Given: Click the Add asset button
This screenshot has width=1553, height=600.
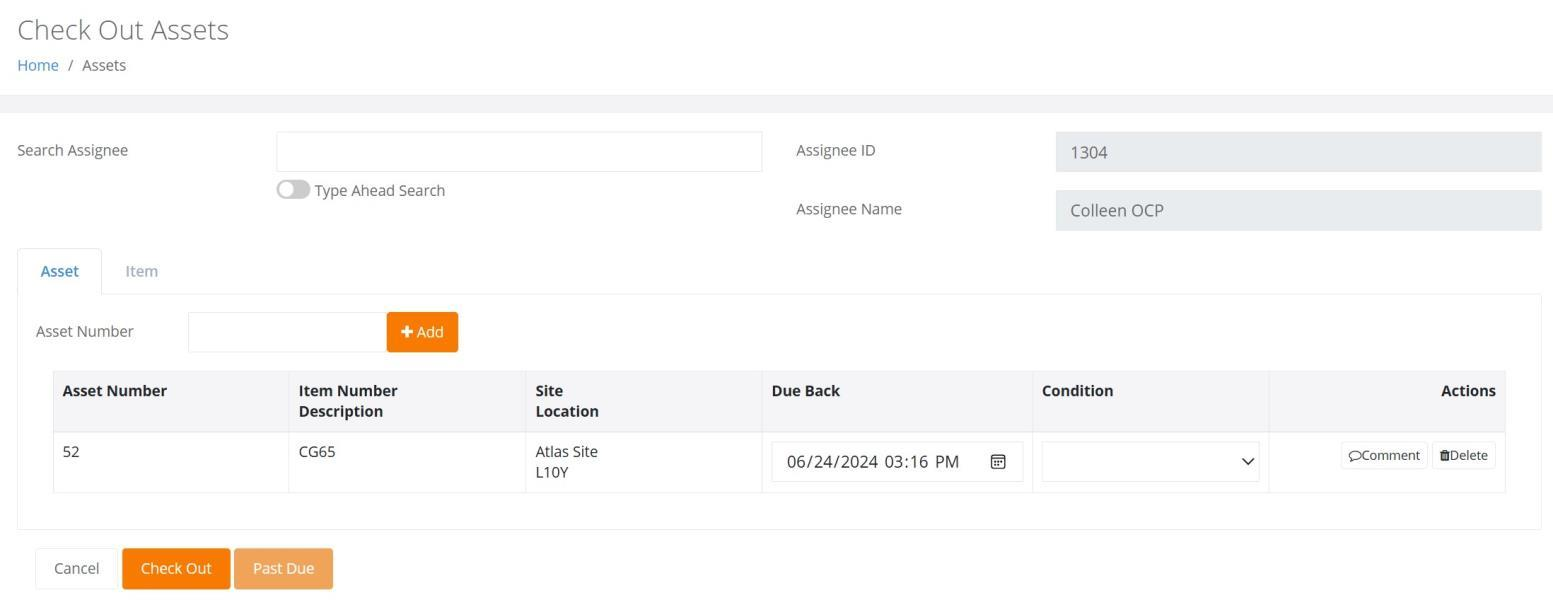Looking at the screenshot, I should [x=422, y=332].
